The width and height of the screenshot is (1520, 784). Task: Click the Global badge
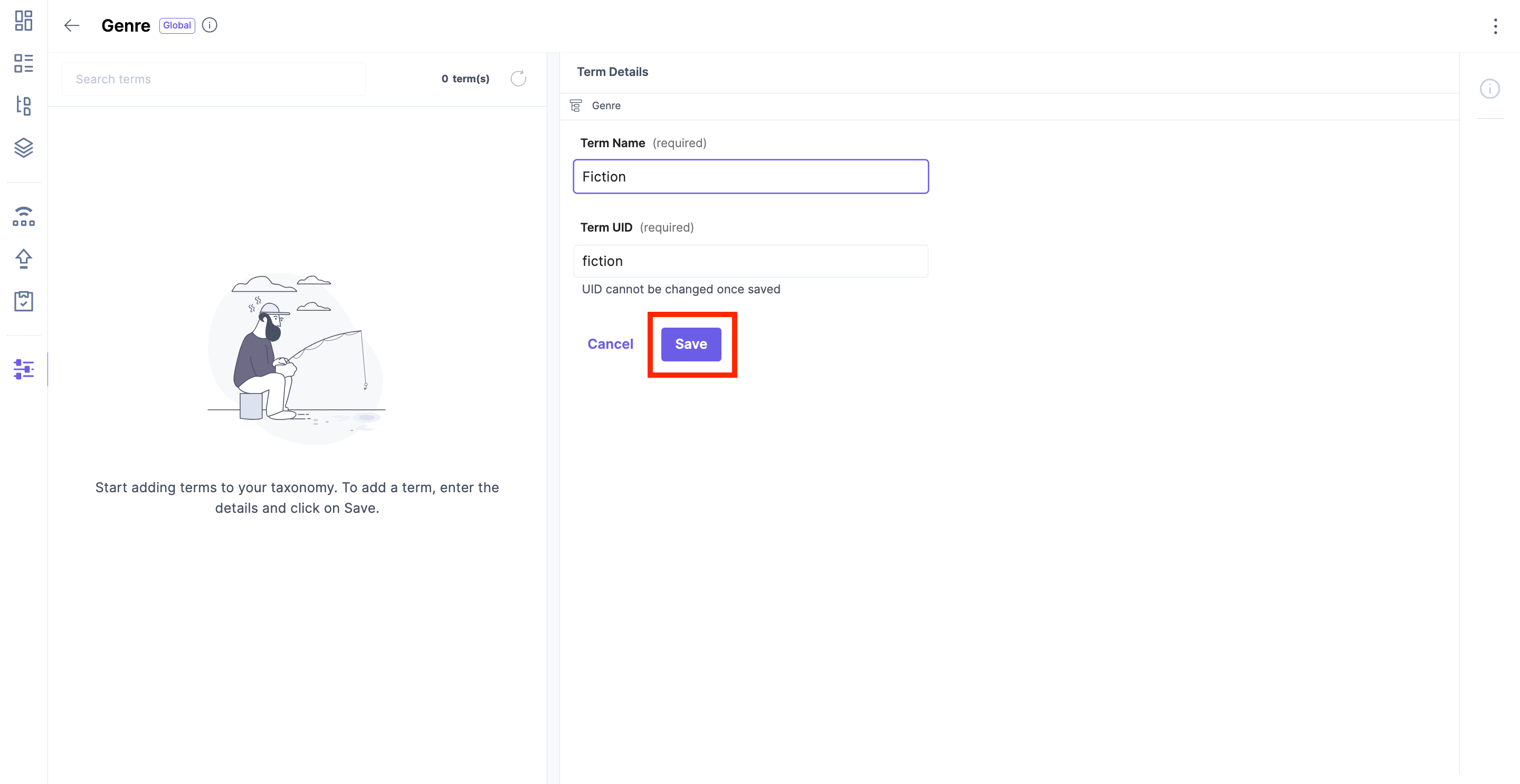[177, 25]
